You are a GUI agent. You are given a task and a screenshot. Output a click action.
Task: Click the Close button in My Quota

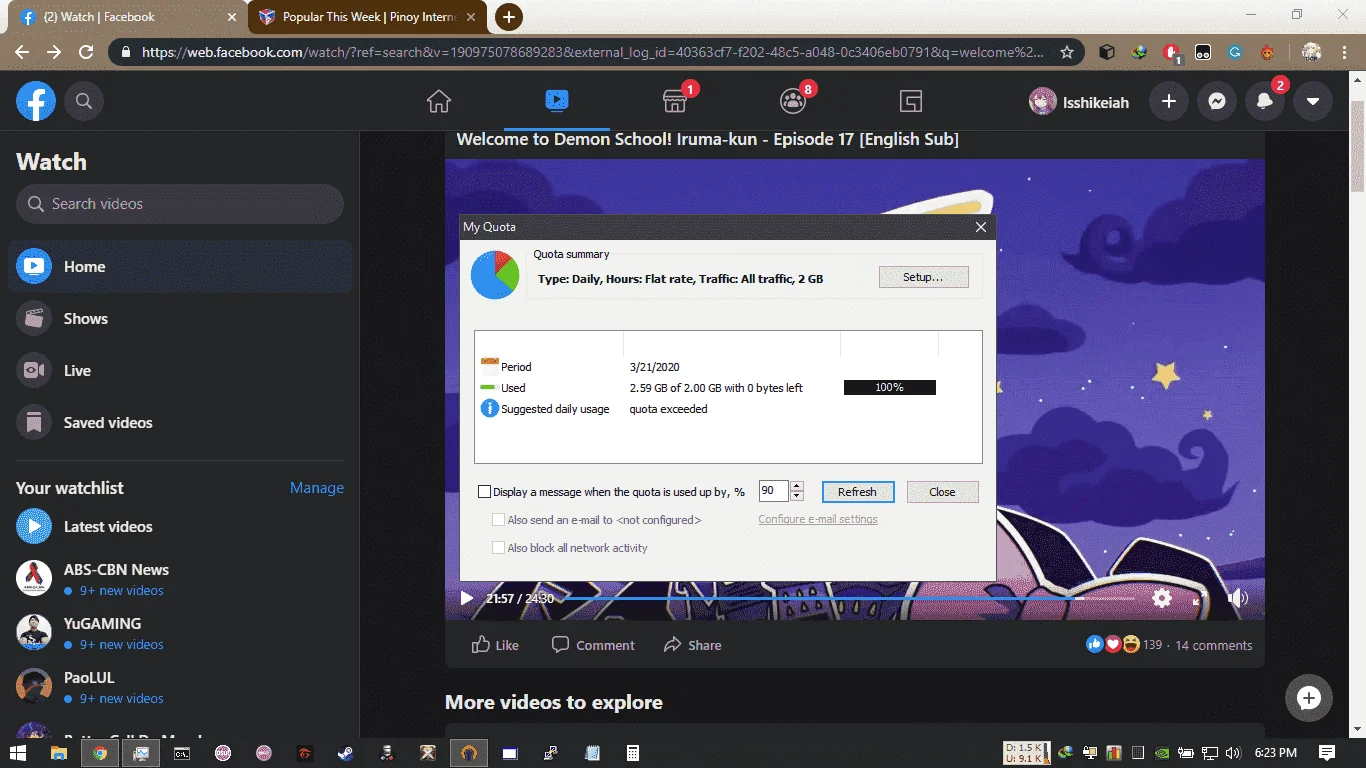[x=942, y=492]
